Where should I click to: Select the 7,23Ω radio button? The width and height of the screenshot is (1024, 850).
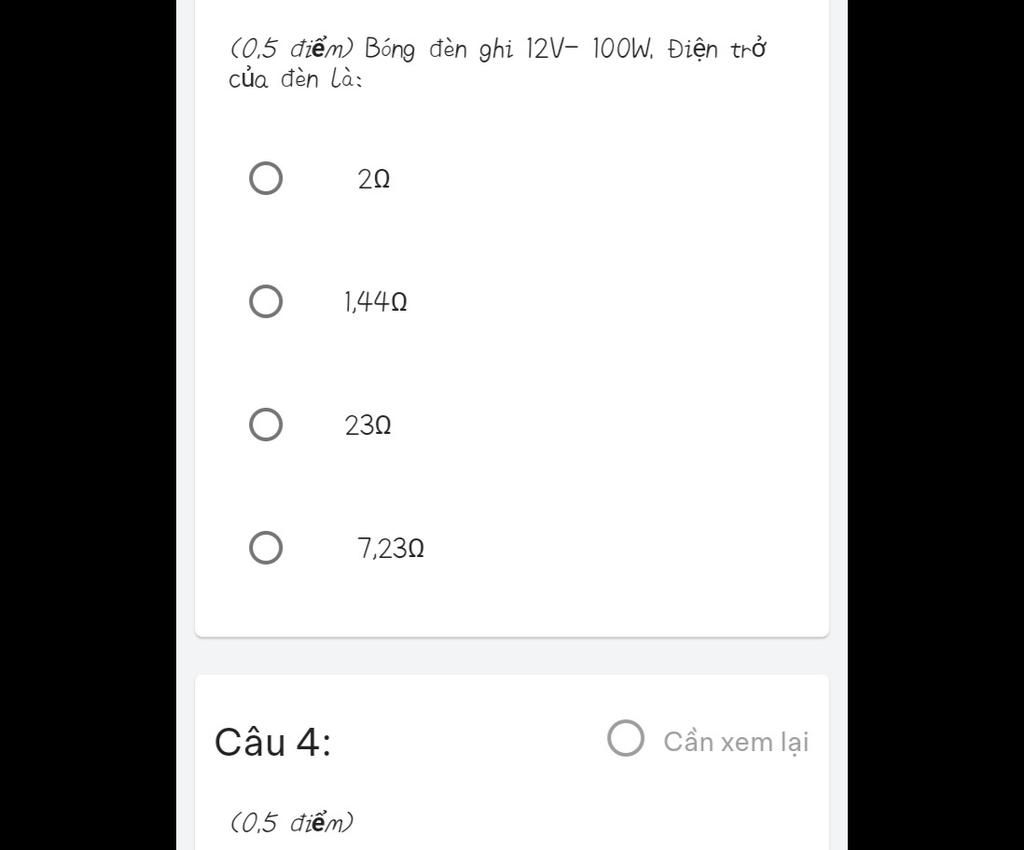point(265,548)
